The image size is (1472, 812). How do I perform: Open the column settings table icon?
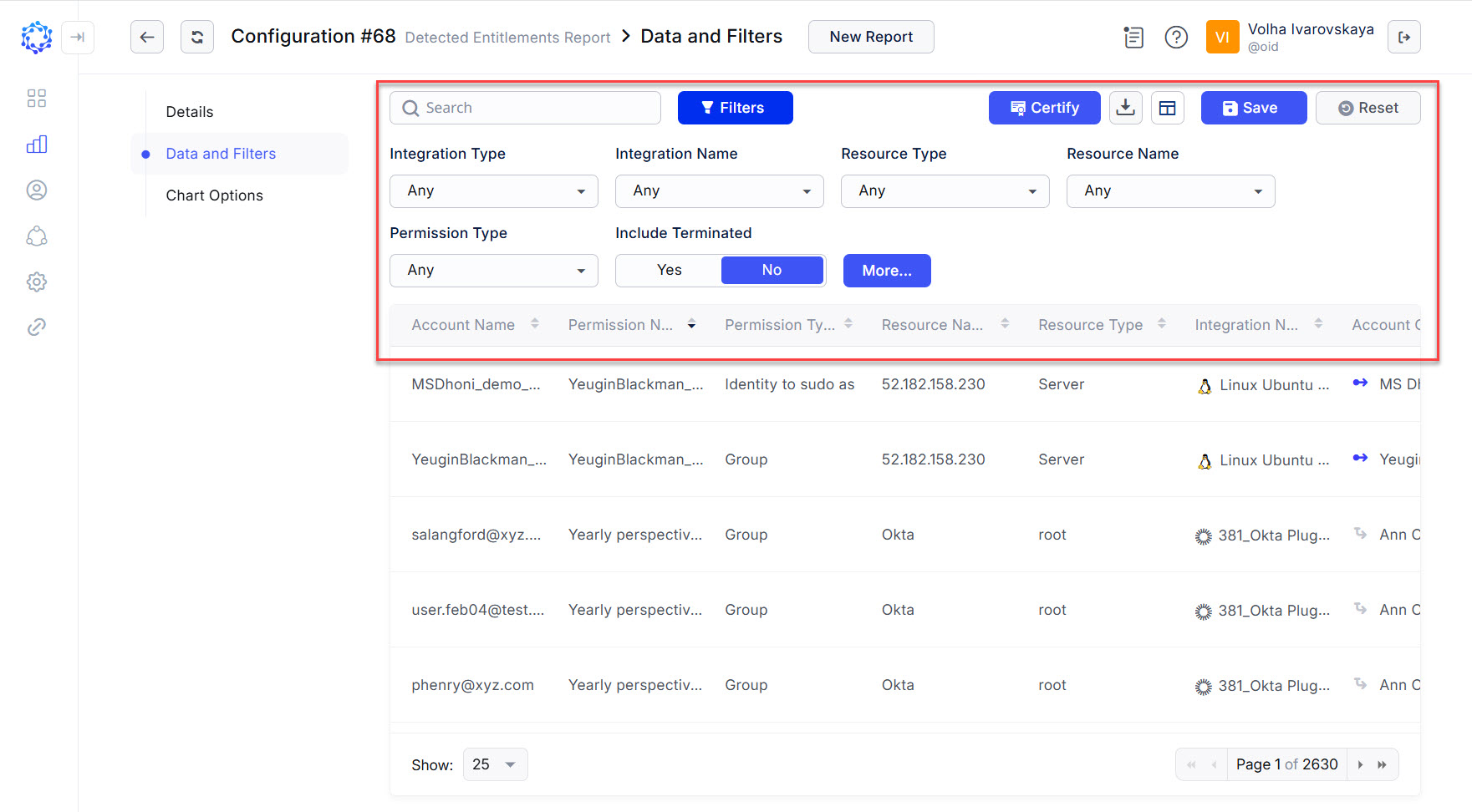pyautogui.click(x=1167, y=107)
